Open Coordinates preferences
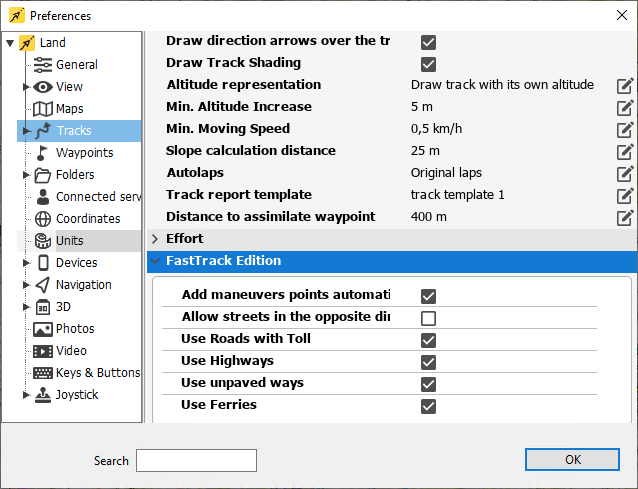Viewport: 638px width, 489px height. click(x=88, y=219)
